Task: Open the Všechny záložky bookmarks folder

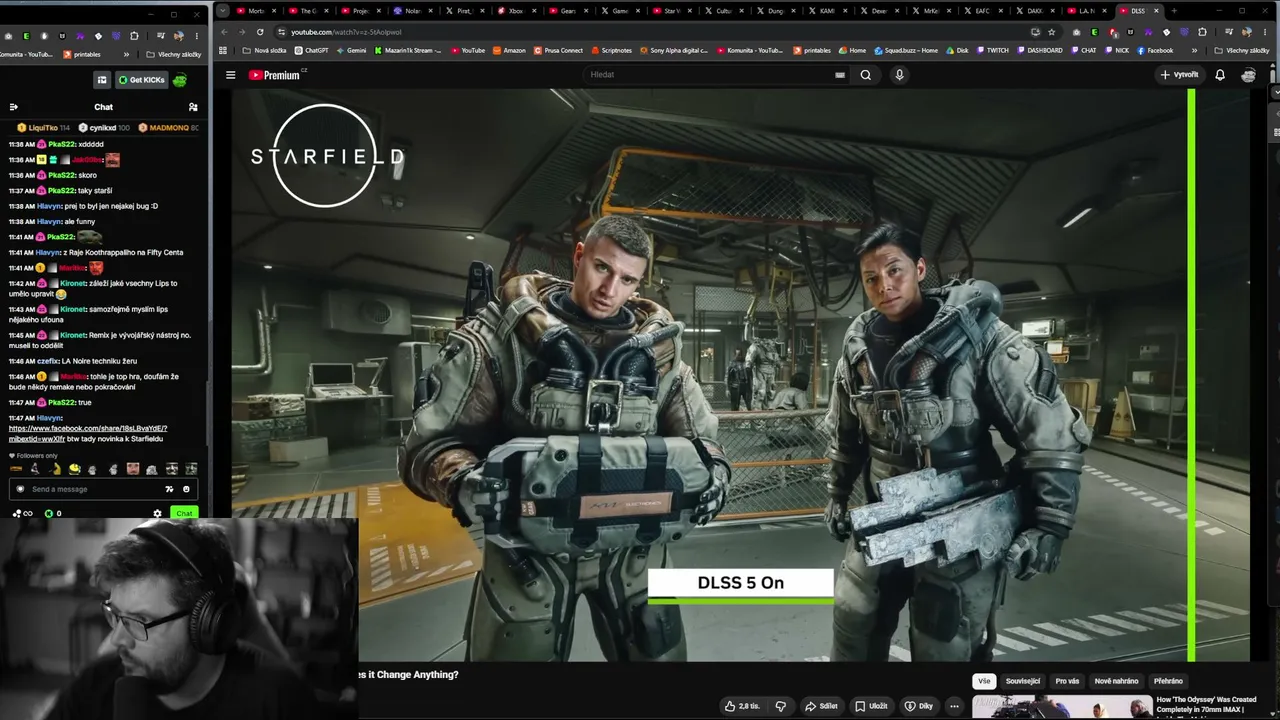Action: (1240, 50)
